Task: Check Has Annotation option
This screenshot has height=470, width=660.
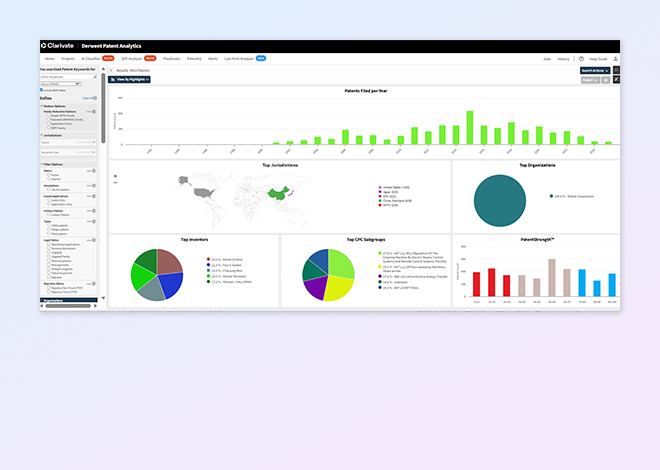Action: tap(48, 189)
